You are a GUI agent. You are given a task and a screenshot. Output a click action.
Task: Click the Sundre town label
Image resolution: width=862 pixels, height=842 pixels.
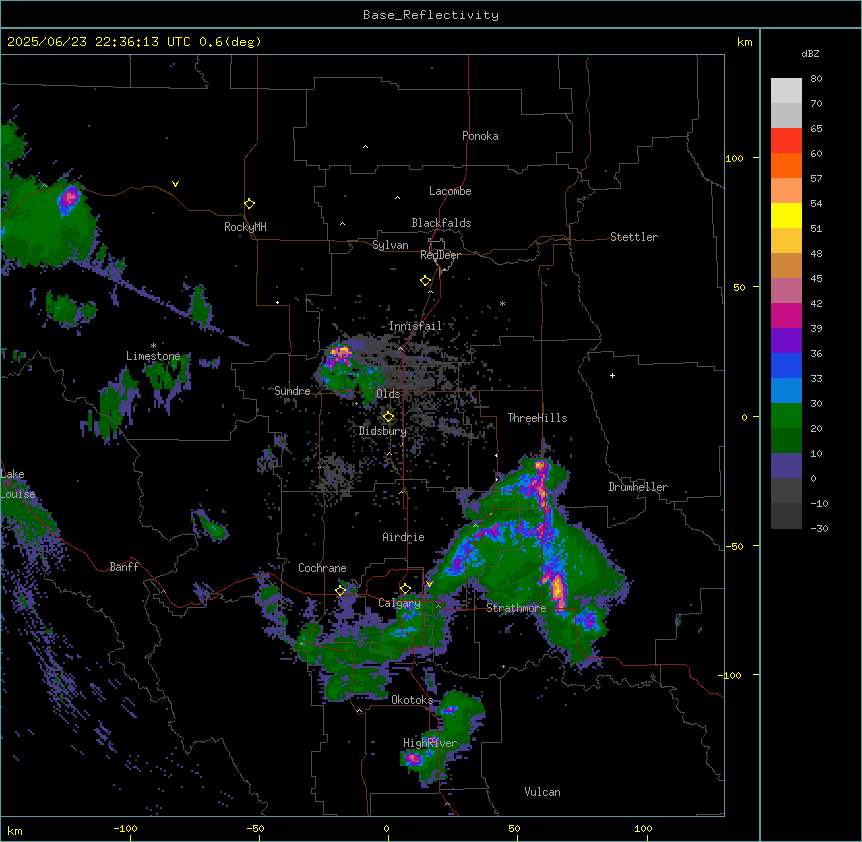click(x=292, y=391)
